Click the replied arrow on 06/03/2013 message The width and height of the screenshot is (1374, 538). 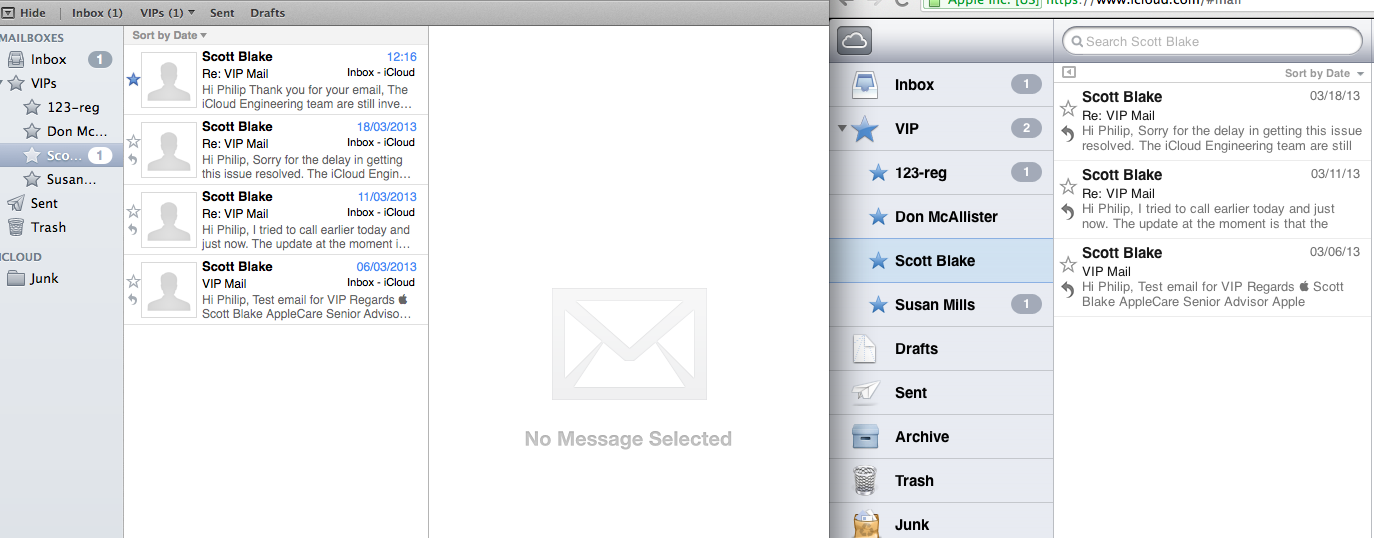[x=133, y=299]
